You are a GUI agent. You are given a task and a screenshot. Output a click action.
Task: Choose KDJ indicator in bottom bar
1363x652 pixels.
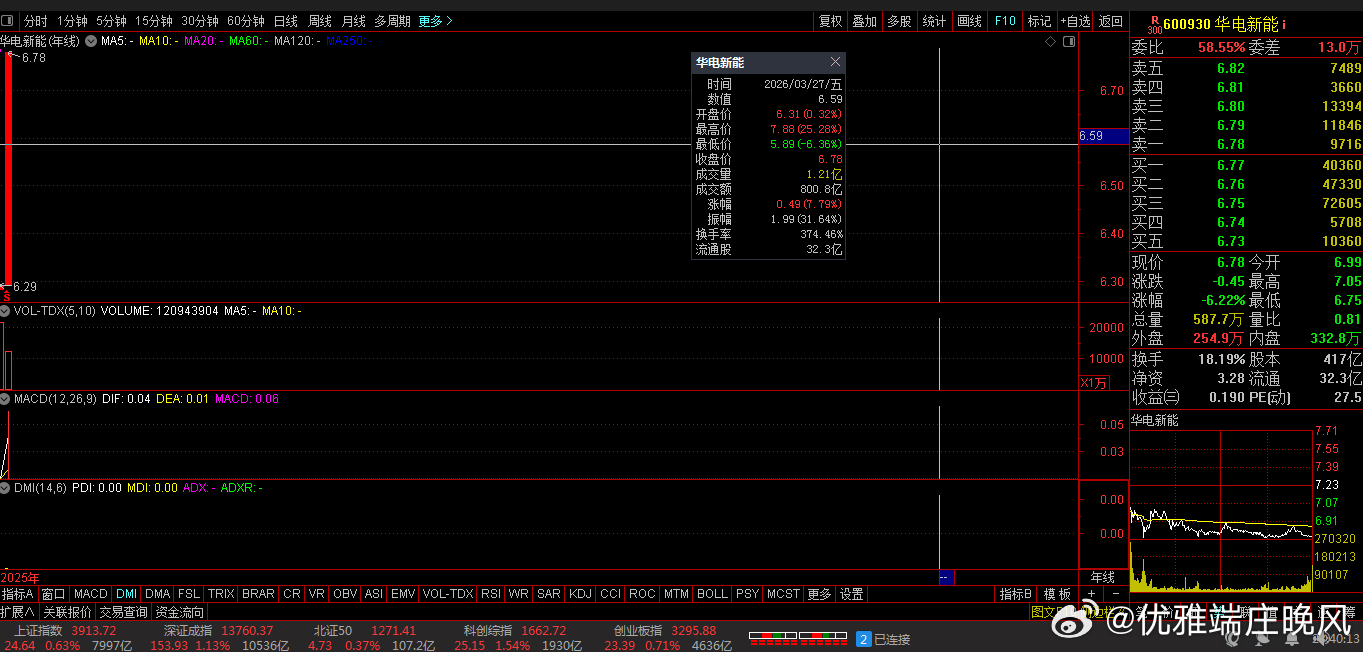tap(580, 594)
